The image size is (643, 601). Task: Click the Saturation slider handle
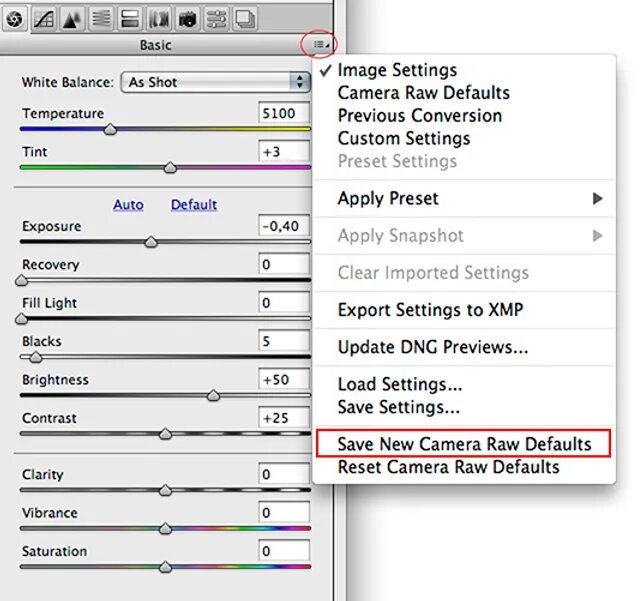click(165, 567)
